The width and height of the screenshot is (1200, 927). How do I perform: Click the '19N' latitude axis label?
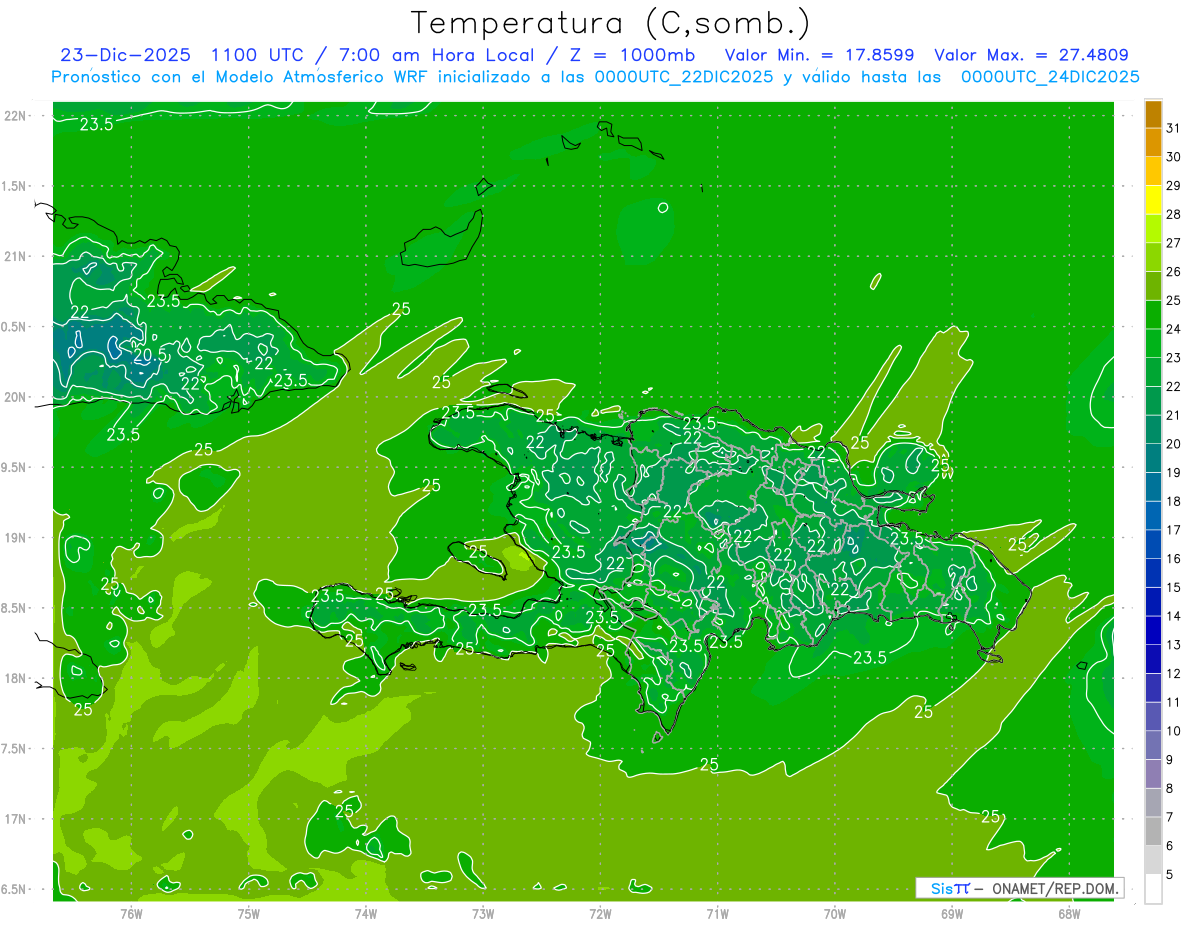click(15, 538)
